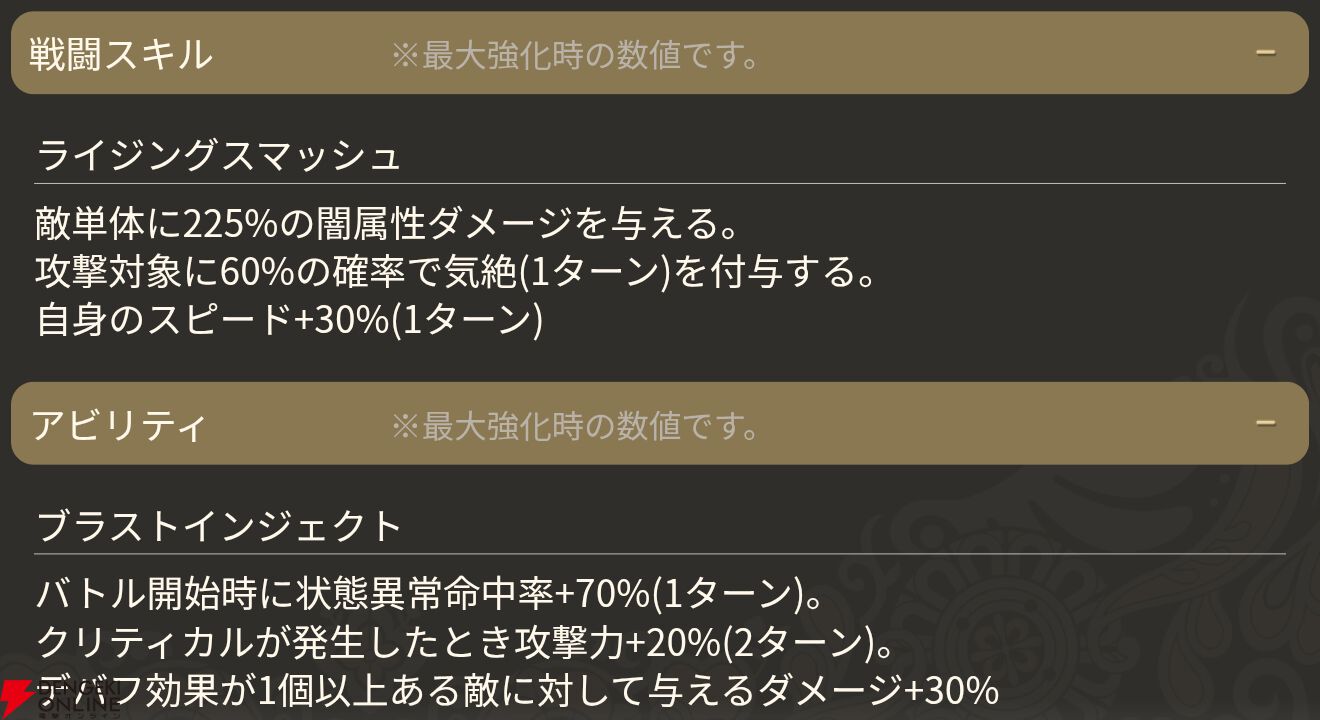Collapse the 戦闘スキル section with minus icon

pos(1266,52)
